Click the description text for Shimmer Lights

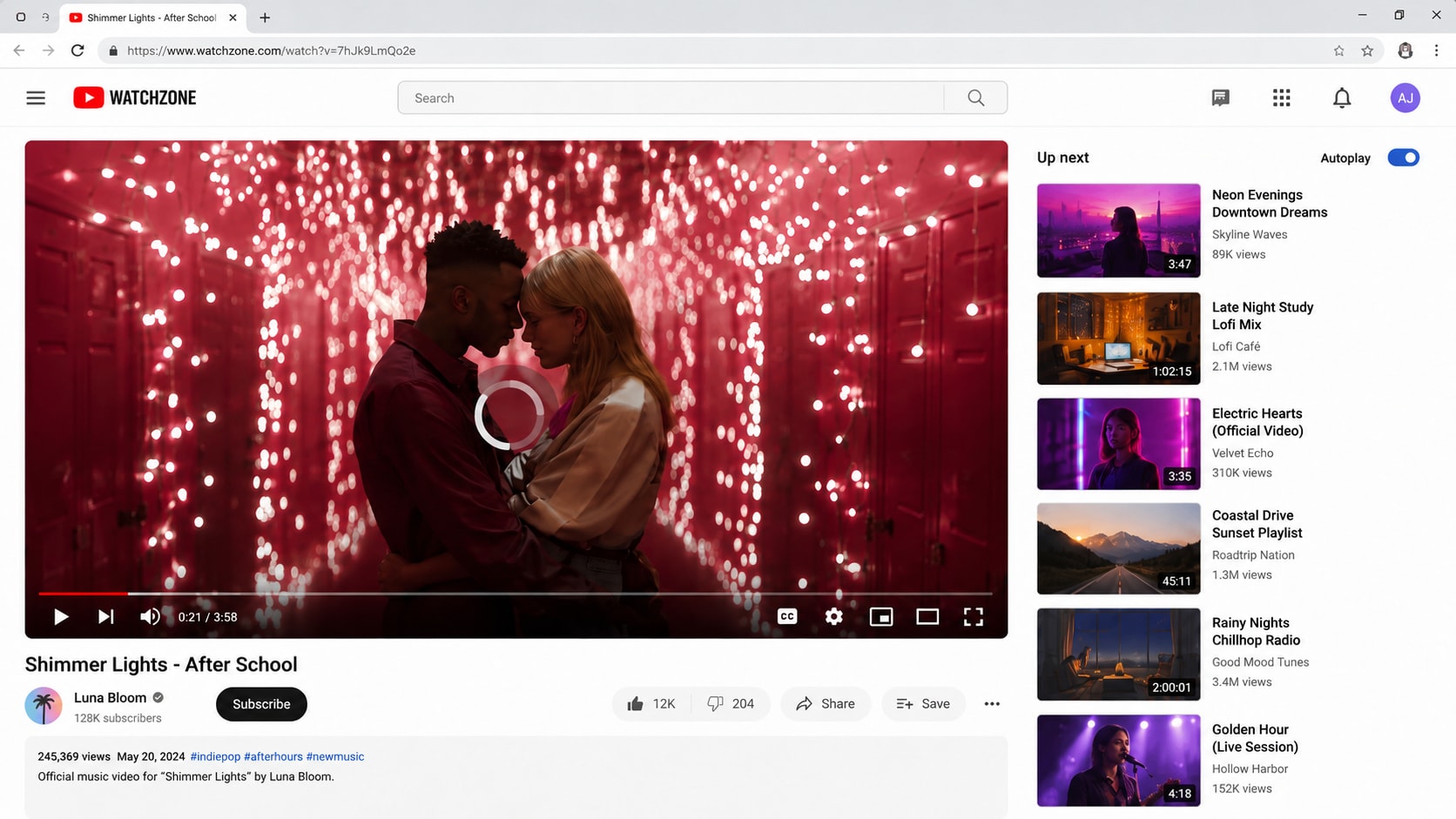click(185, 776)
